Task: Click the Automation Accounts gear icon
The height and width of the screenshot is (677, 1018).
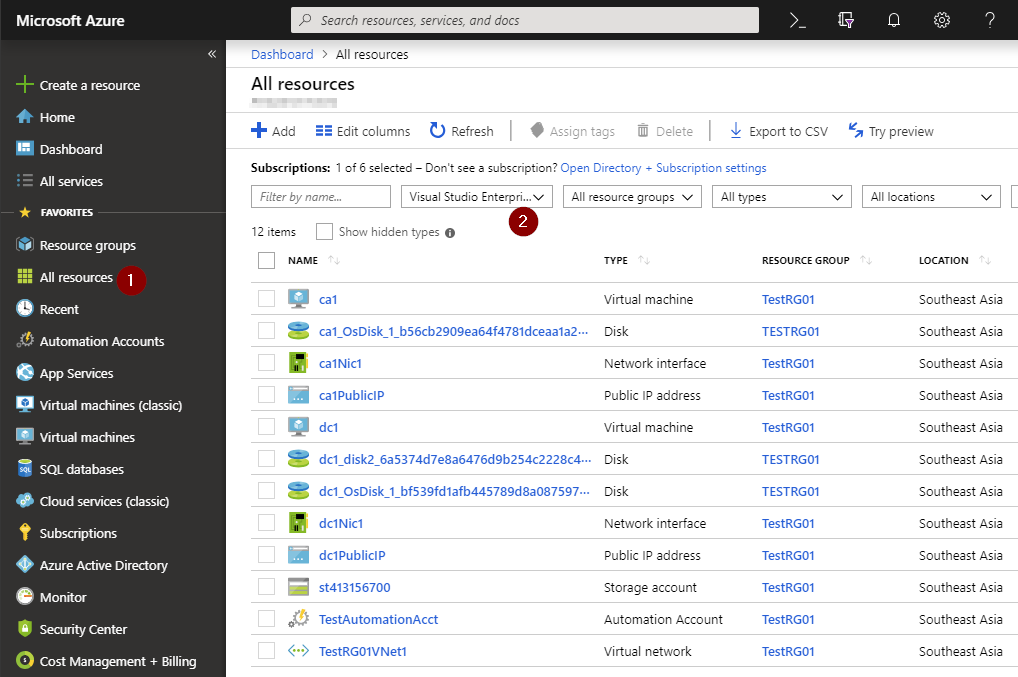Action: [25, 340]
